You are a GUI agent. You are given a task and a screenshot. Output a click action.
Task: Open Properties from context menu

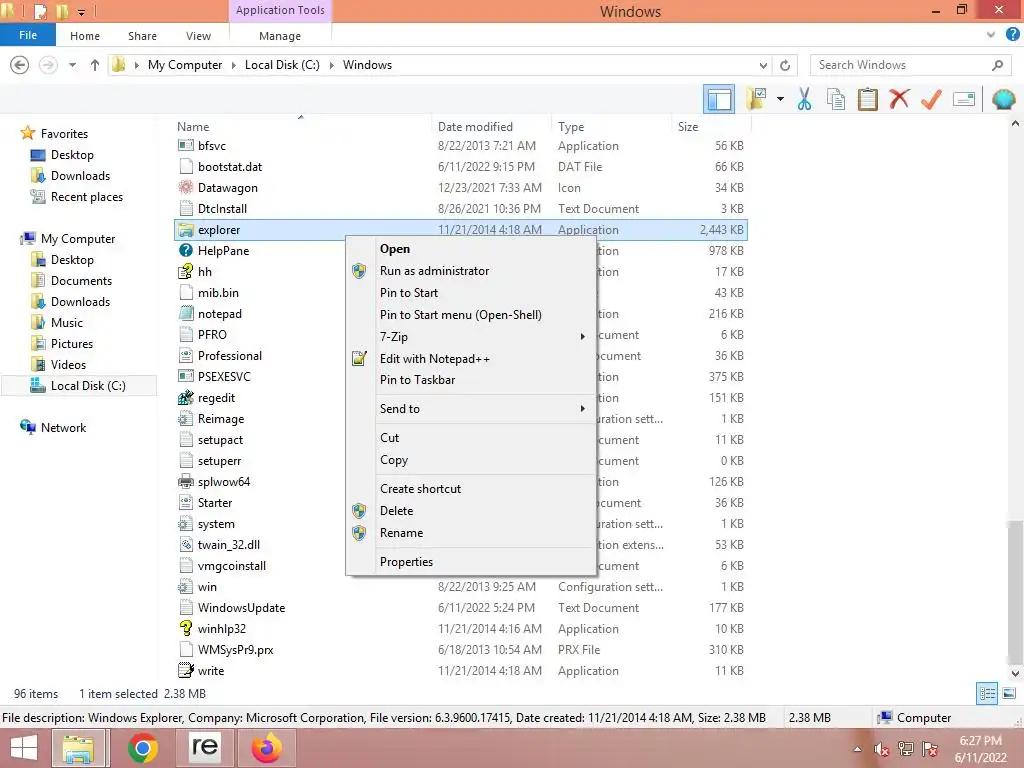coord(406,562)
